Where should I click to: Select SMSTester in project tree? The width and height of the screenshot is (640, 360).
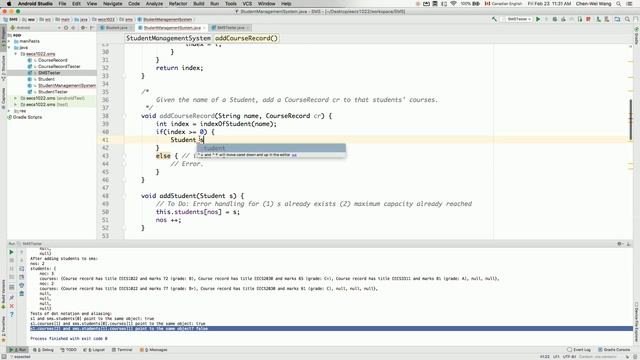click(49, 73)
